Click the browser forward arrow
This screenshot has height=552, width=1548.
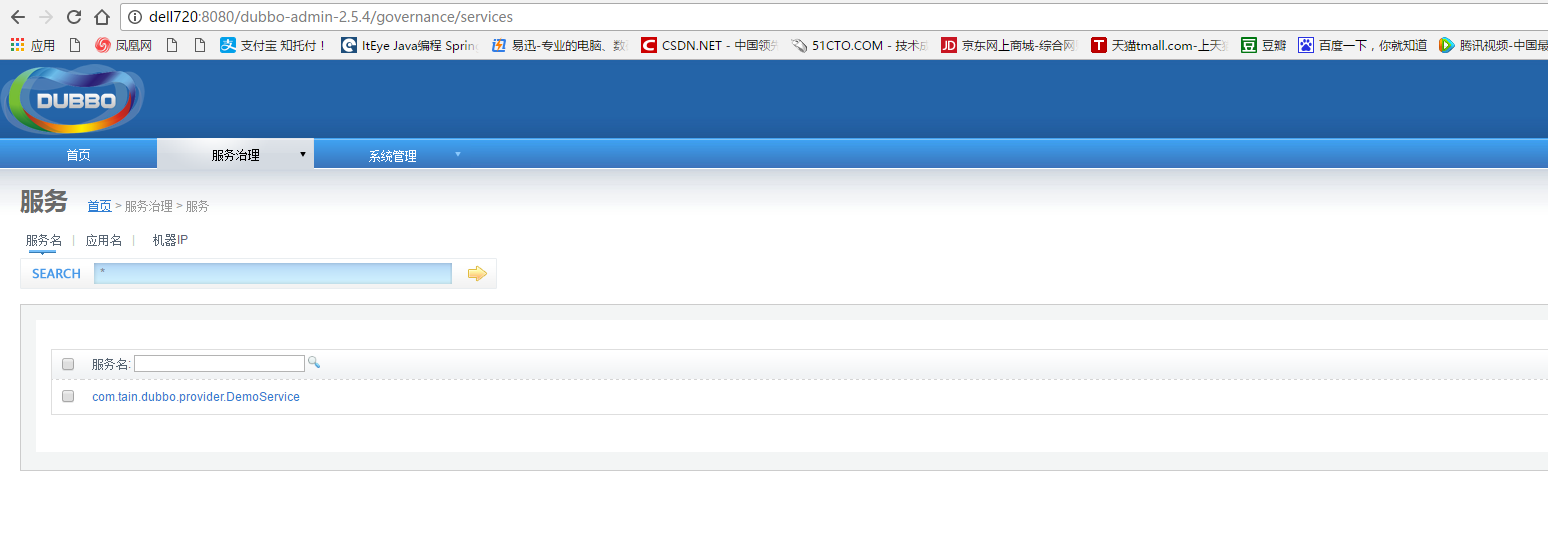[45, 17]
